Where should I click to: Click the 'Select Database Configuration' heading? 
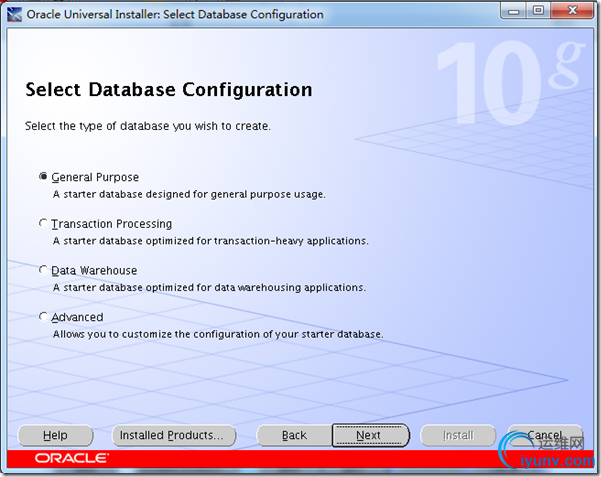[x=169, y=90]
